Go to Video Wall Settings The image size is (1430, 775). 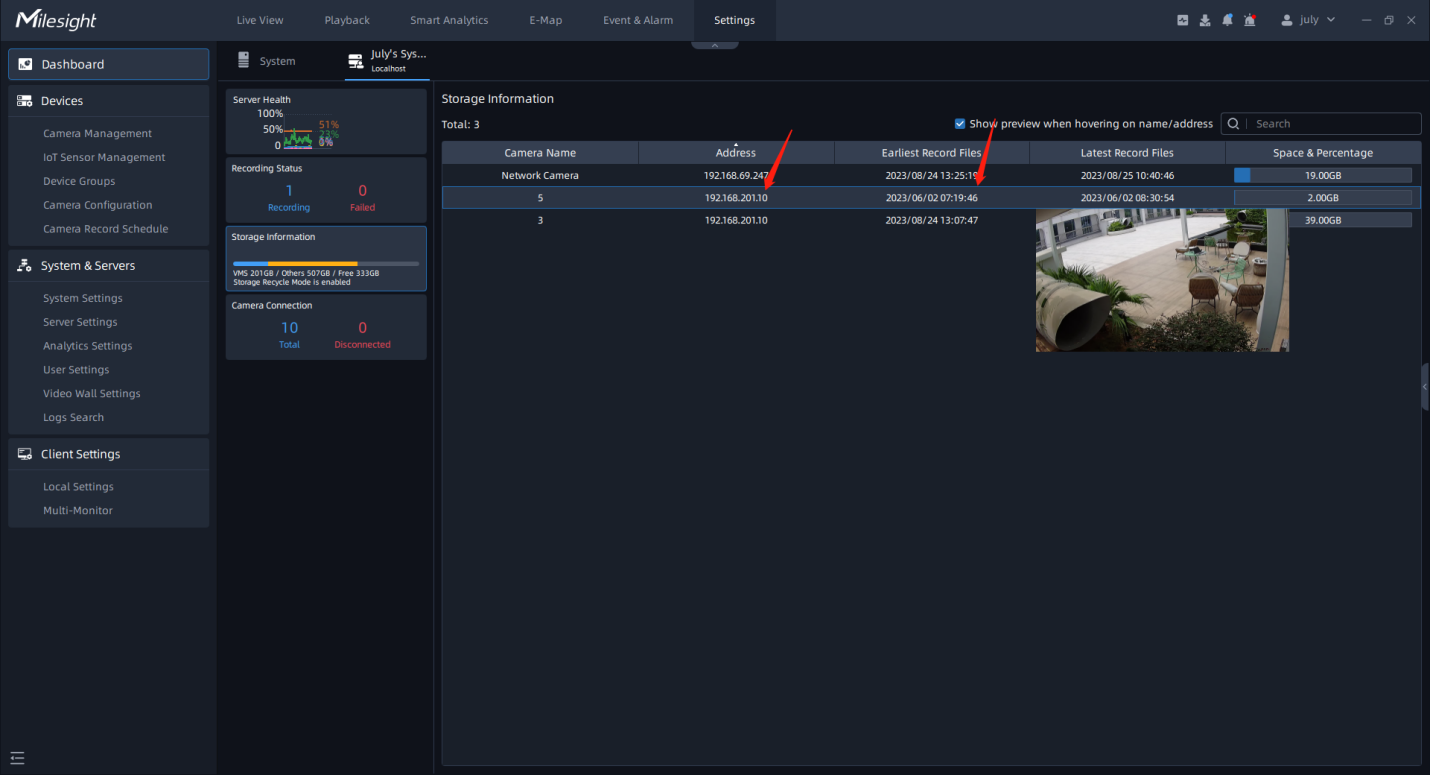tap(91, 393)
